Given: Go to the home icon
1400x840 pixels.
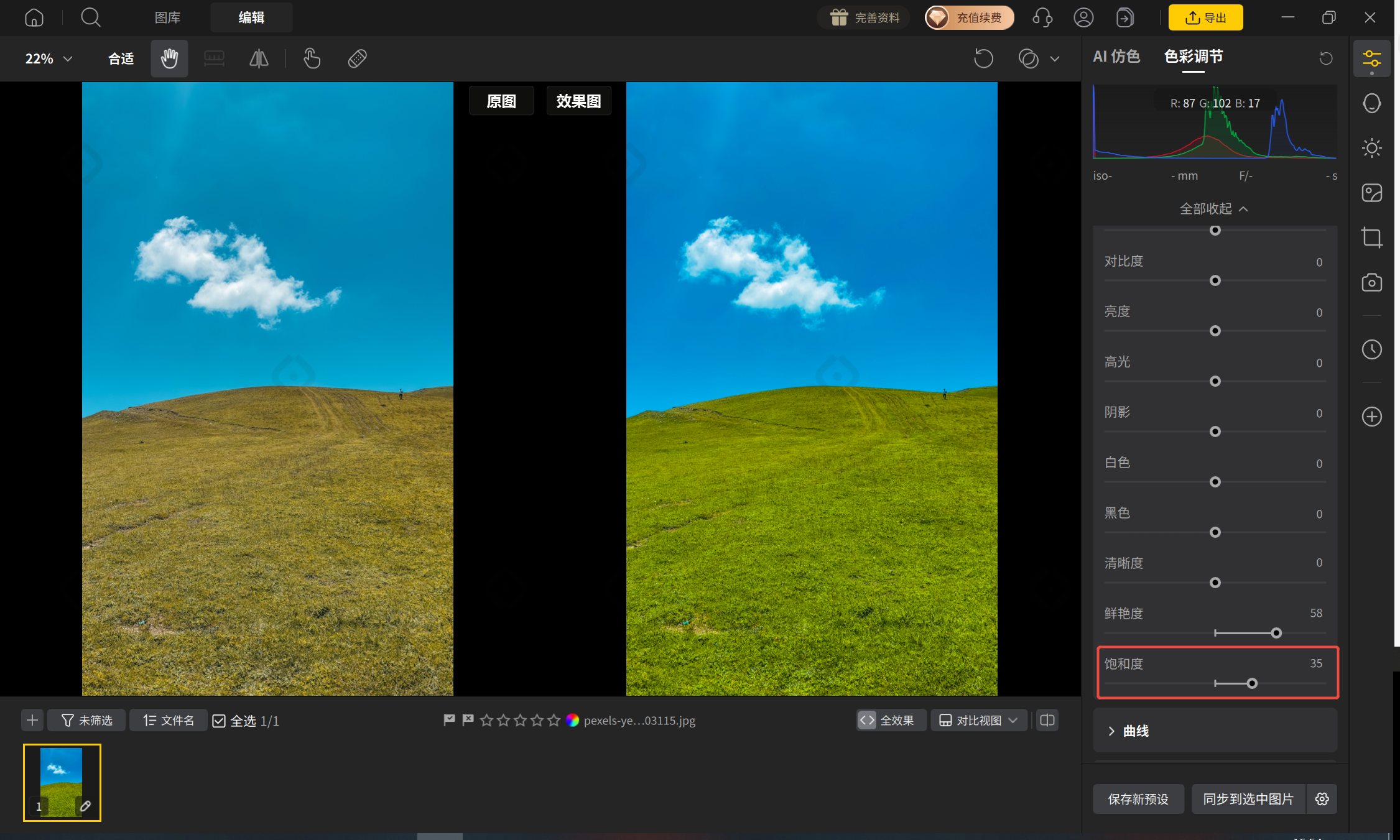Looking at the screenshot, I should point(34,17).
